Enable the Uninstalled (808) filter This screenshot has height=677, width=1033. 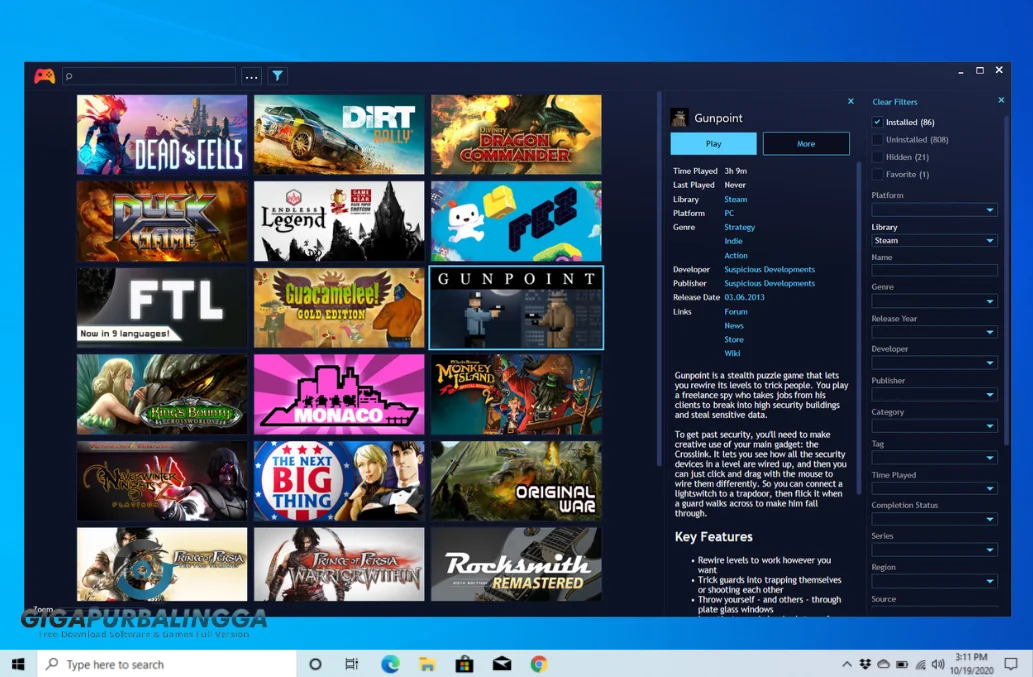pos(877,139)
